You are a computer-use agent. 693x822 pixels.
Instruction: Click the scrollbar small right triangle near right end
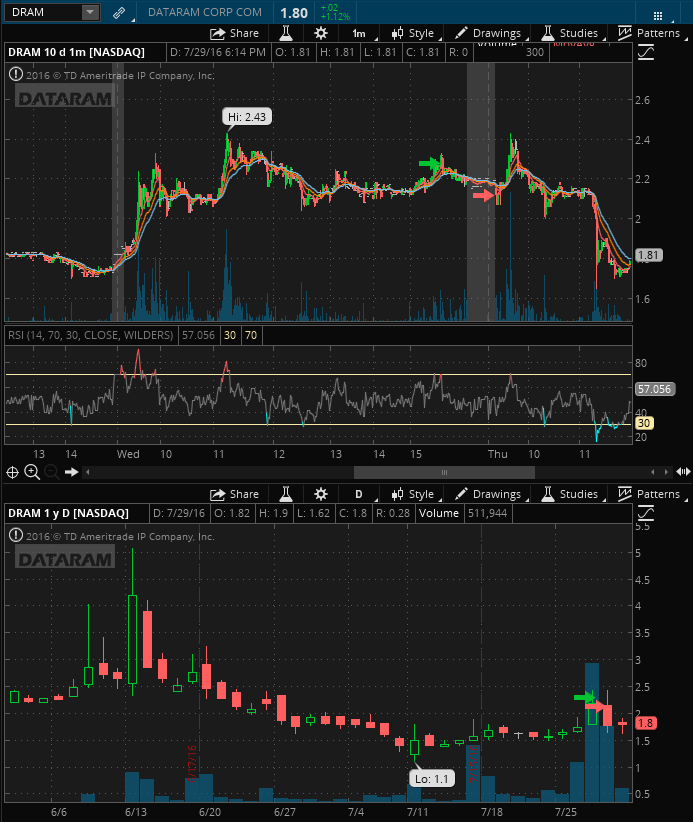(x=666, y=472)
